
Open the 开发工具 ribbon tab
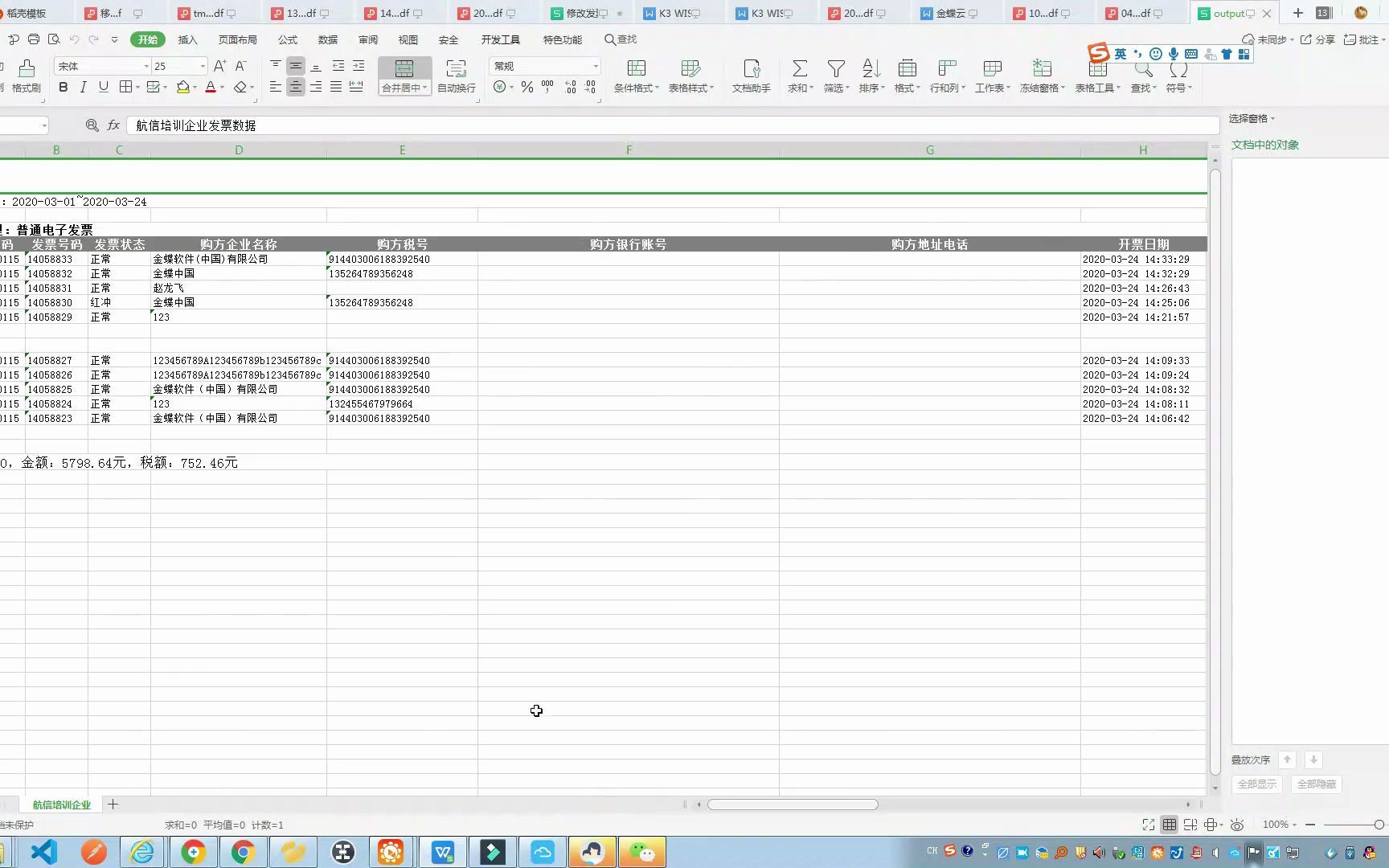coord(501,39)
